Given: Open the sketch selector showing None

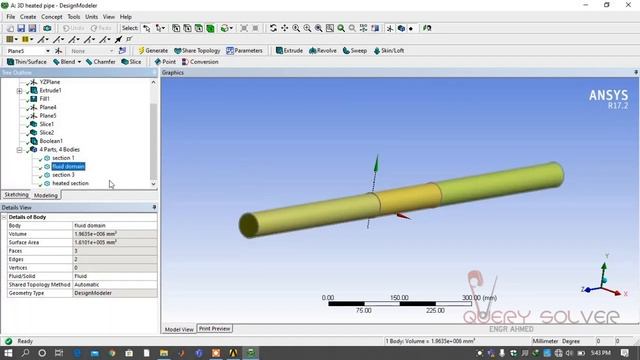Looking at the screenshot, I should coord(91,51).
